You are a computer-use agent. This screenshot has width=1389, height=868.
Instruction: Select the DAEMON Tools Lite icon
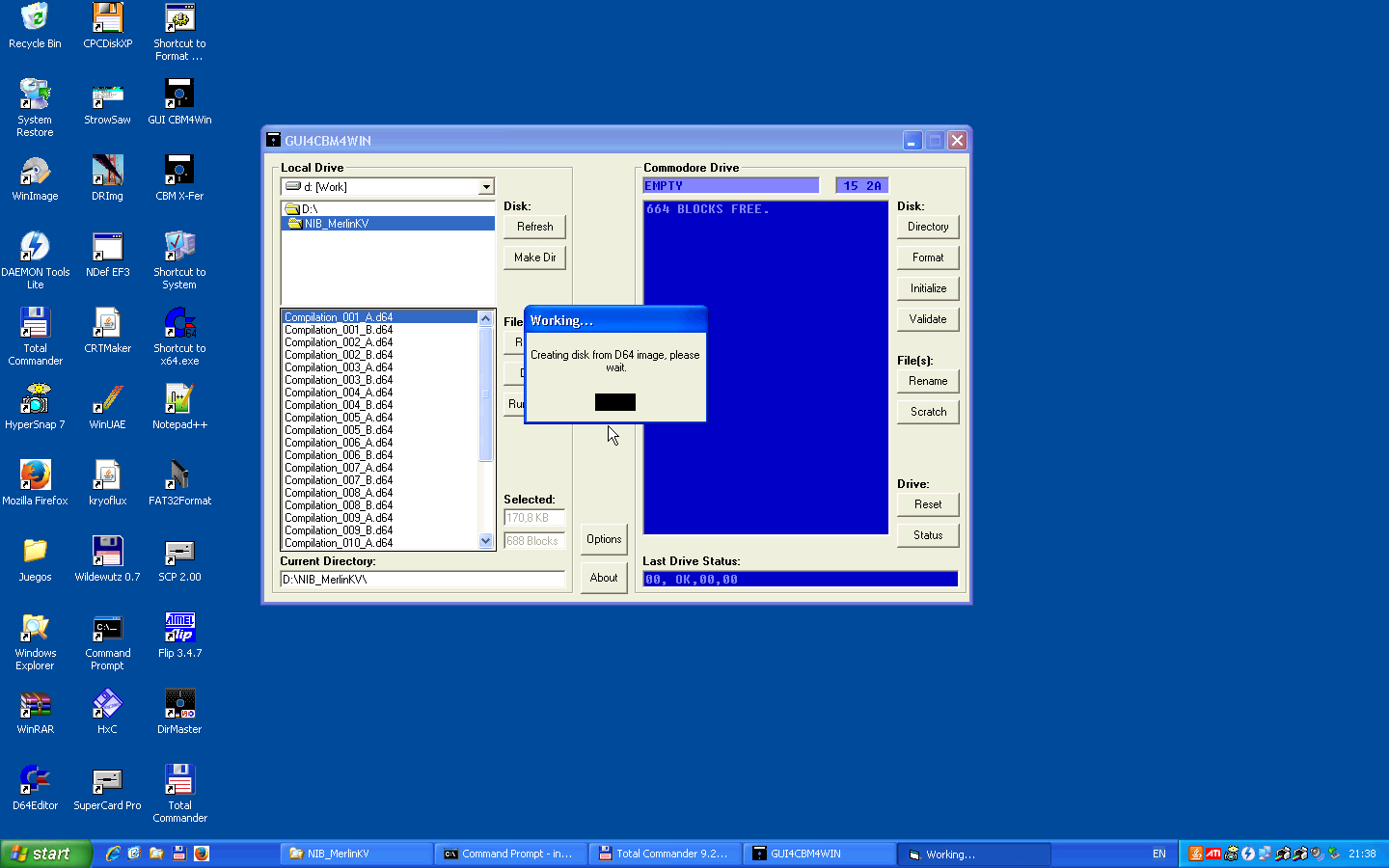coord(35,260)
